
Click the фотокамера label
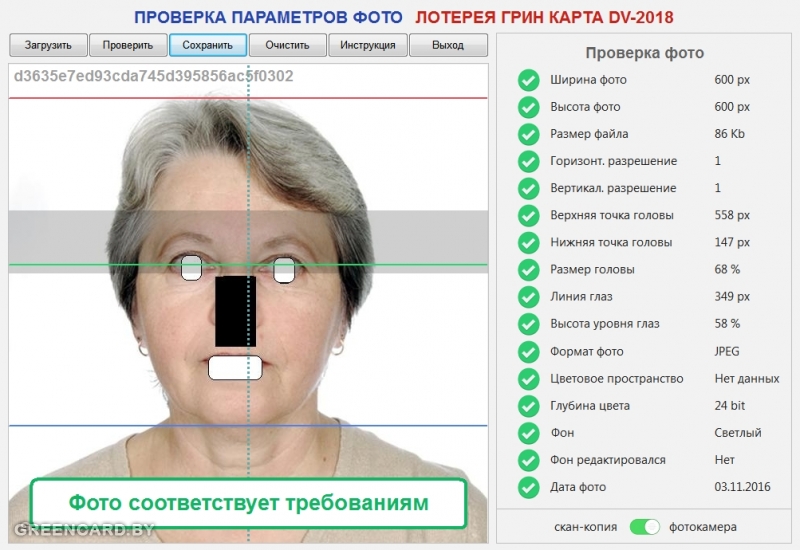click(703, 527)
